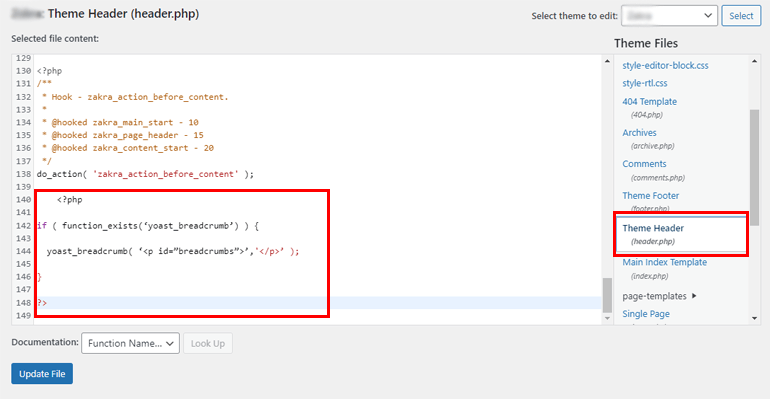Expand the page-templates folder
The width and height of the screenshot is (770, 399).
(660, 296)
